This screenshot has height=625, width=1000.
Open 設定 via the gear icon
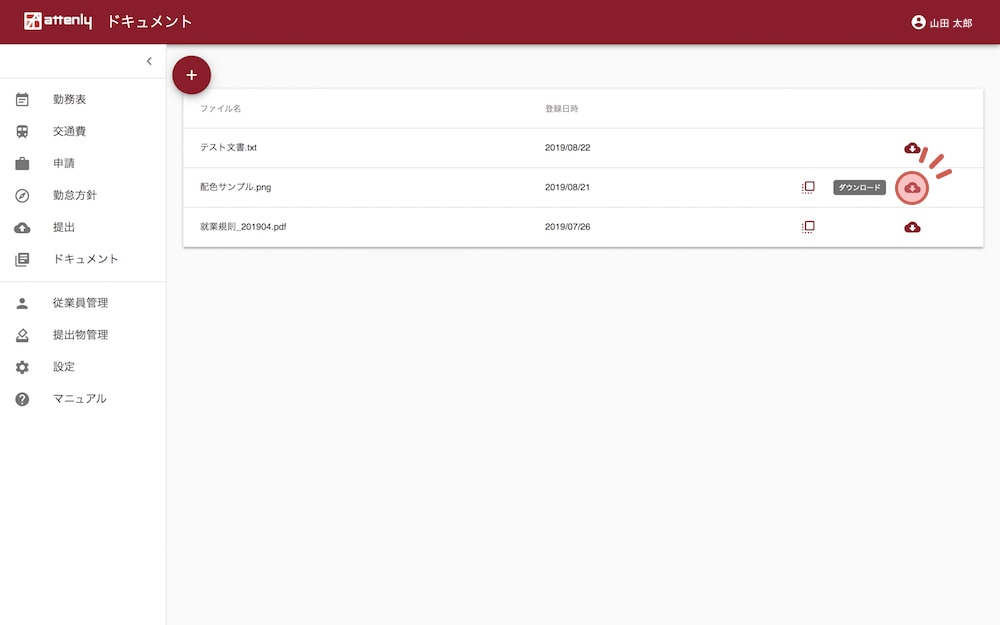[22, 367]
